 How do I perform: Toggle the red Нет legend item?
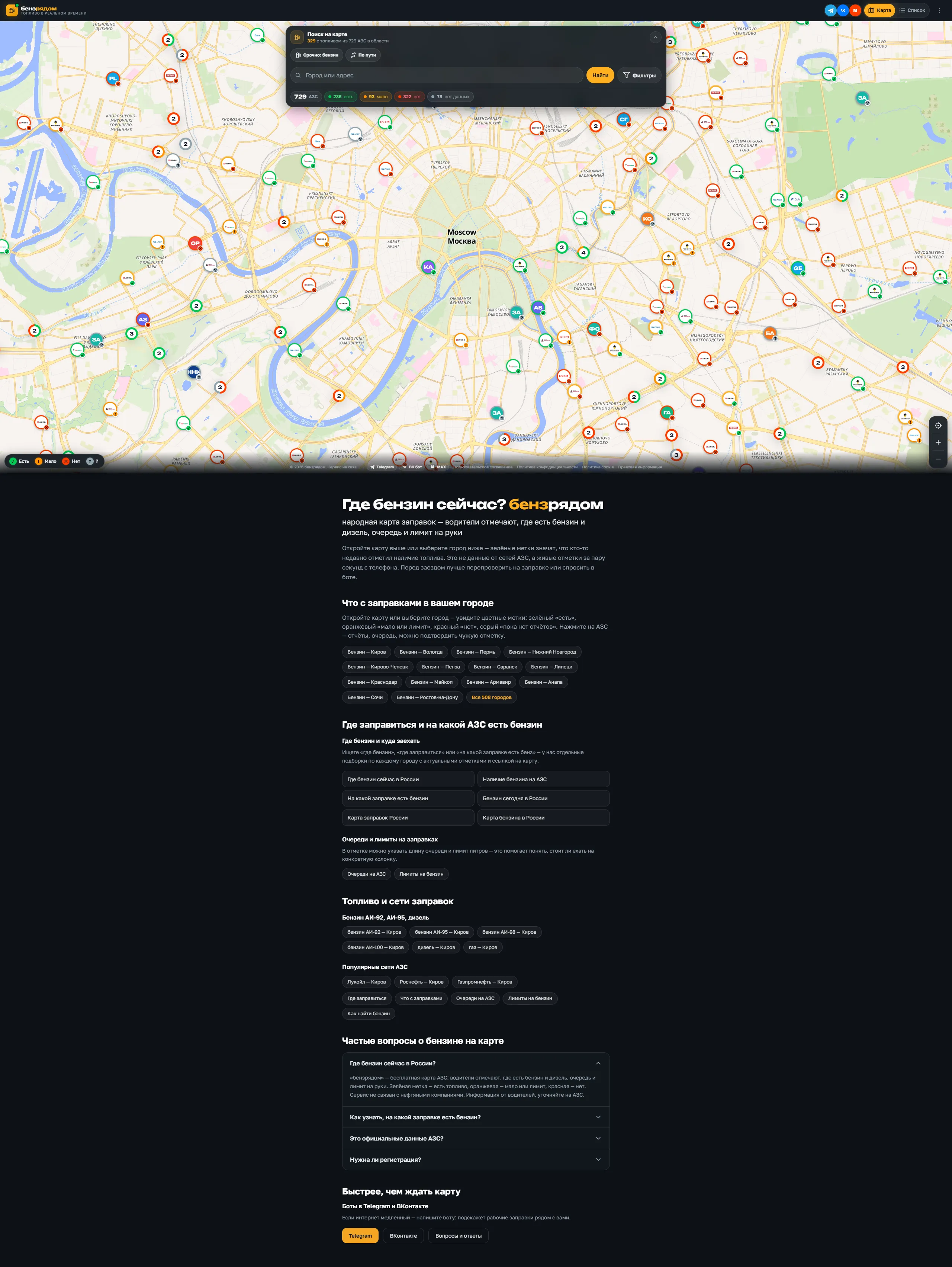click(x=71, y=461)
